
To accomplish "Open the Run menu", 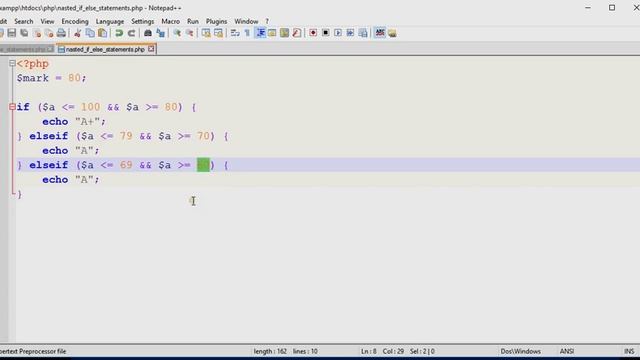I will pos(193,21).
